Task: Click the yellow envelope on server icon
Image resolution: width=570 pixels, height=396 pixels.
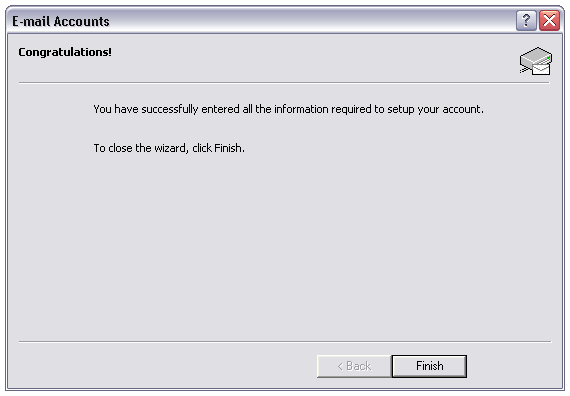Action: point(541,69)
